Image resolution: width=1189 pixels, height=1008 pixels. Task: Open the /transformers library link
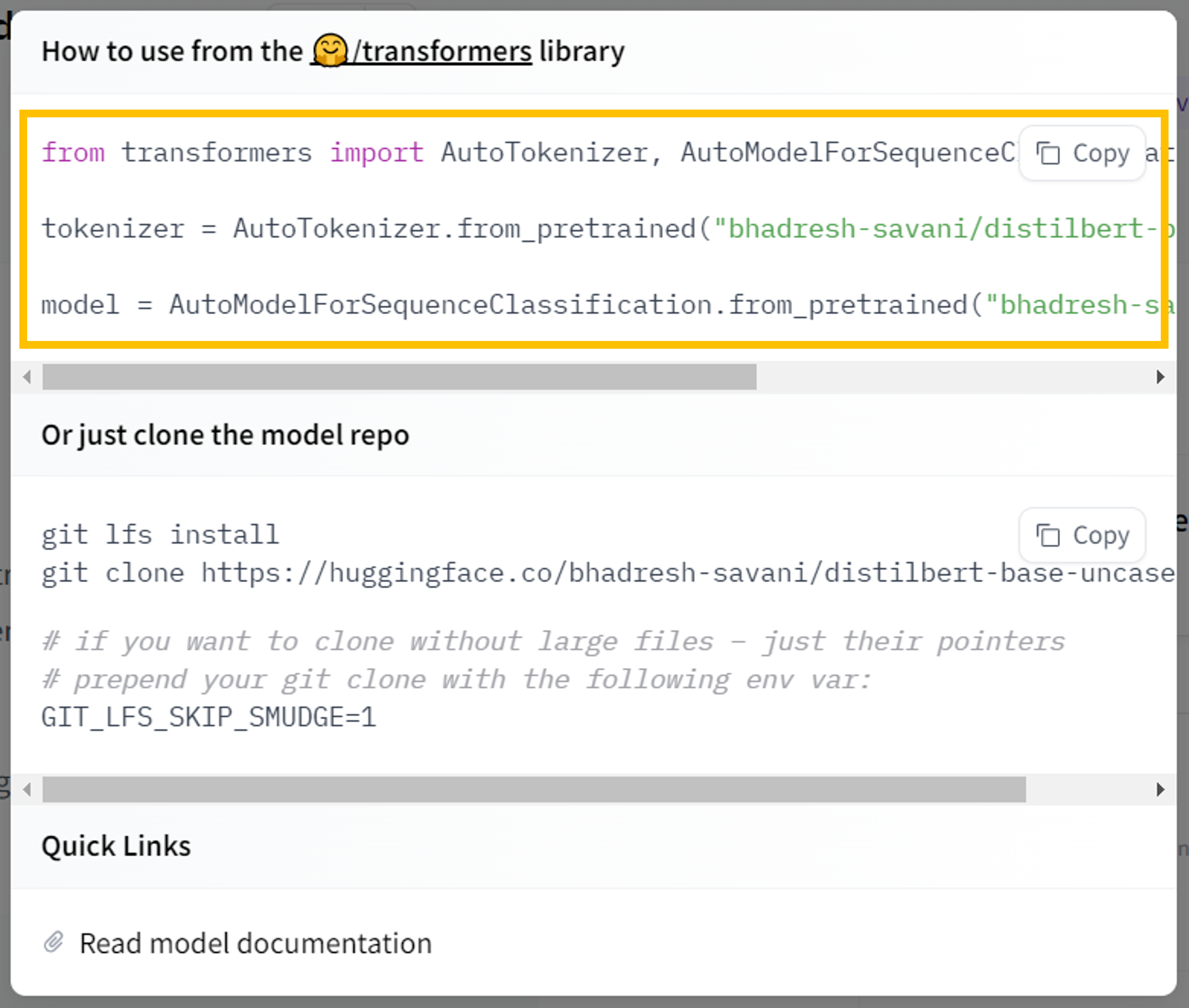coord(443,51)
